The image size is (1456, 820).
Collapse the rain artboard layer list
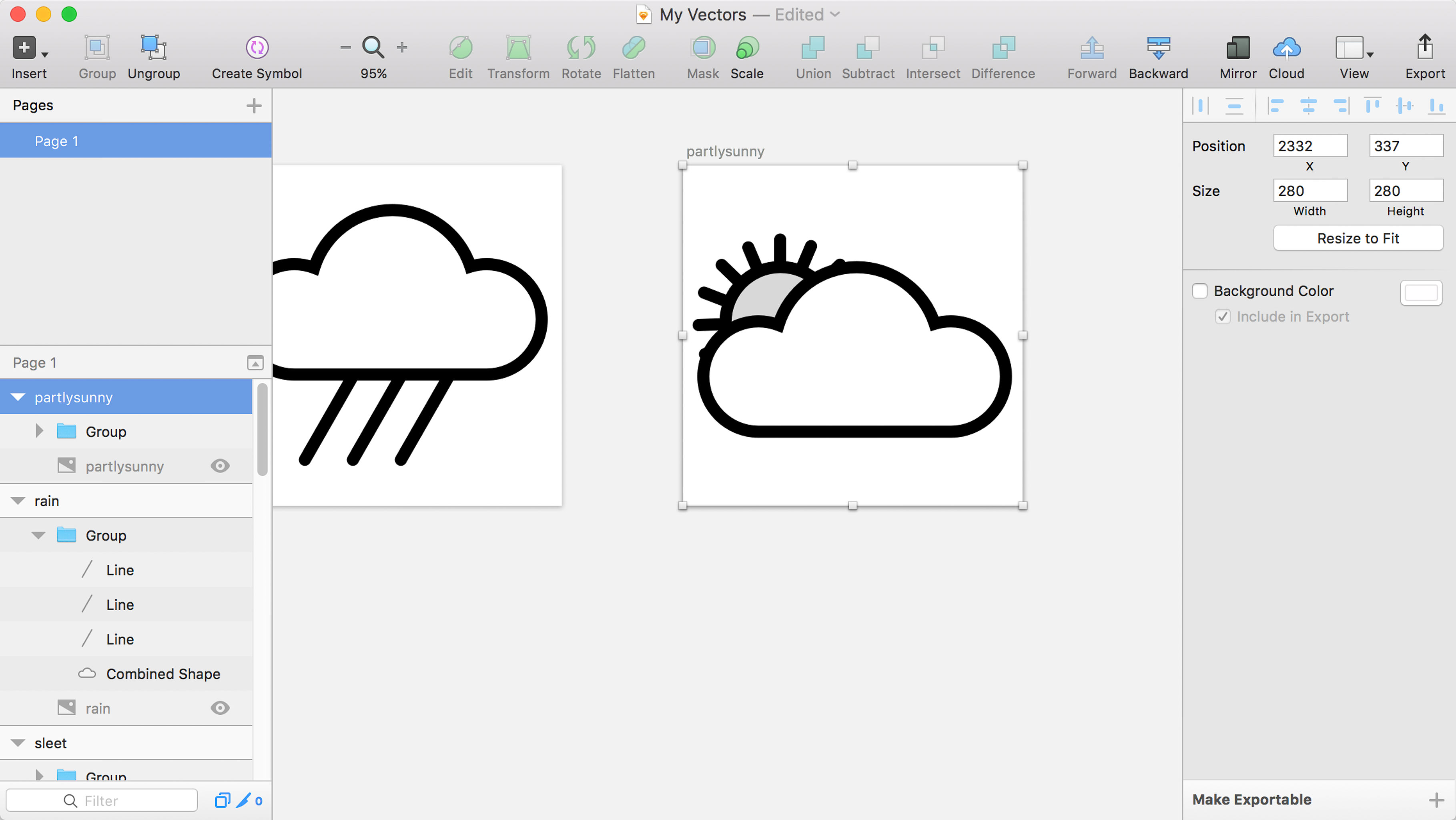coord(18,501)
